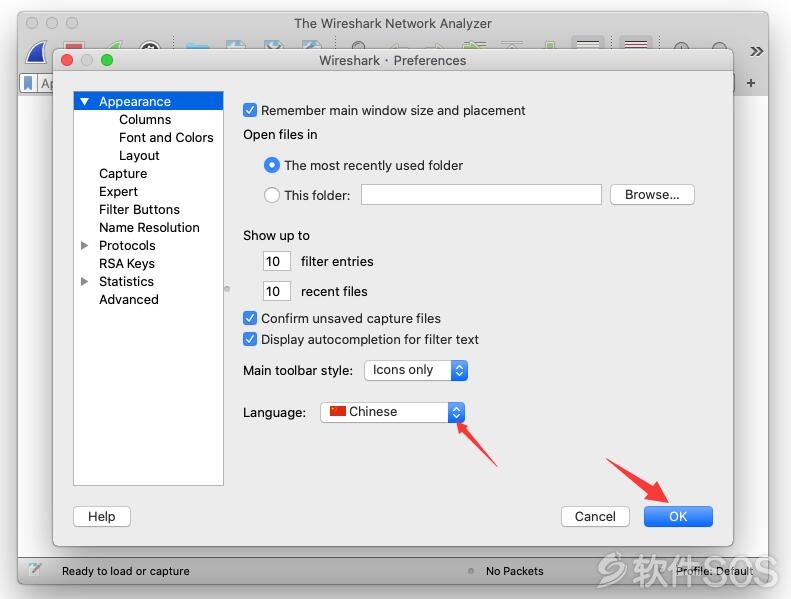
Task: Click the plus add filter button
Action: (x=751, y=83)
